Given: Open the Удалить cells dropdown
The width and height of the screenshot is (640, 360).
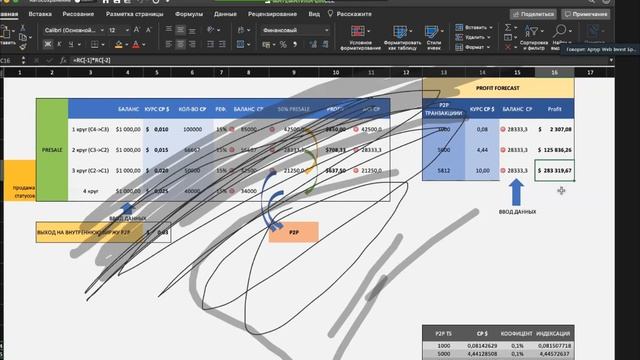Looking at the screenshot, I should click(x=473, y=37).
